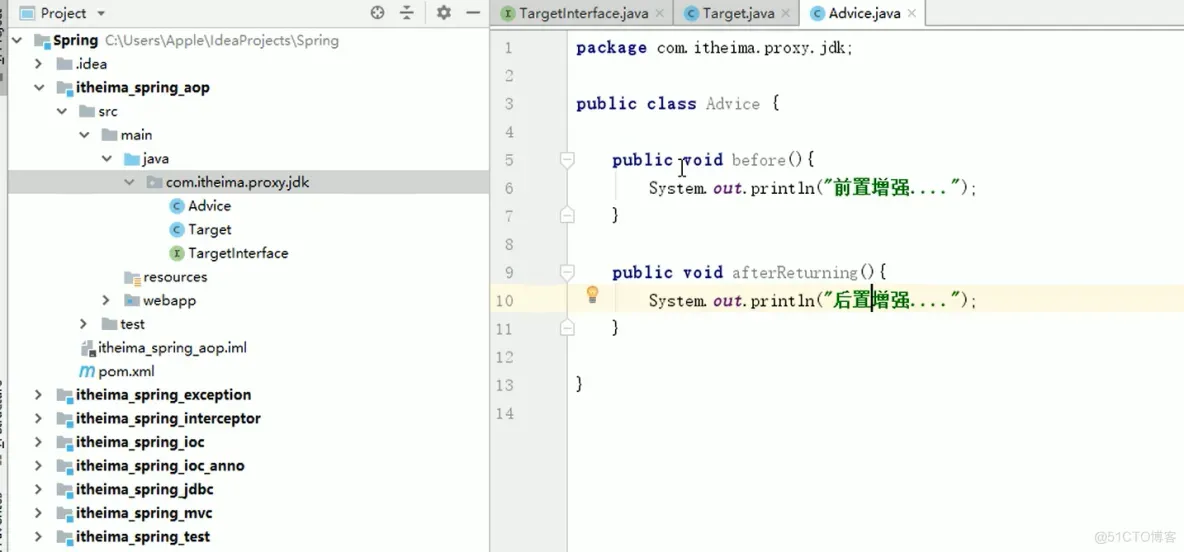Click the interface icon on TargetInterface.java tab
This screenshot has width=1184, height=552.
tap(509, 14)
